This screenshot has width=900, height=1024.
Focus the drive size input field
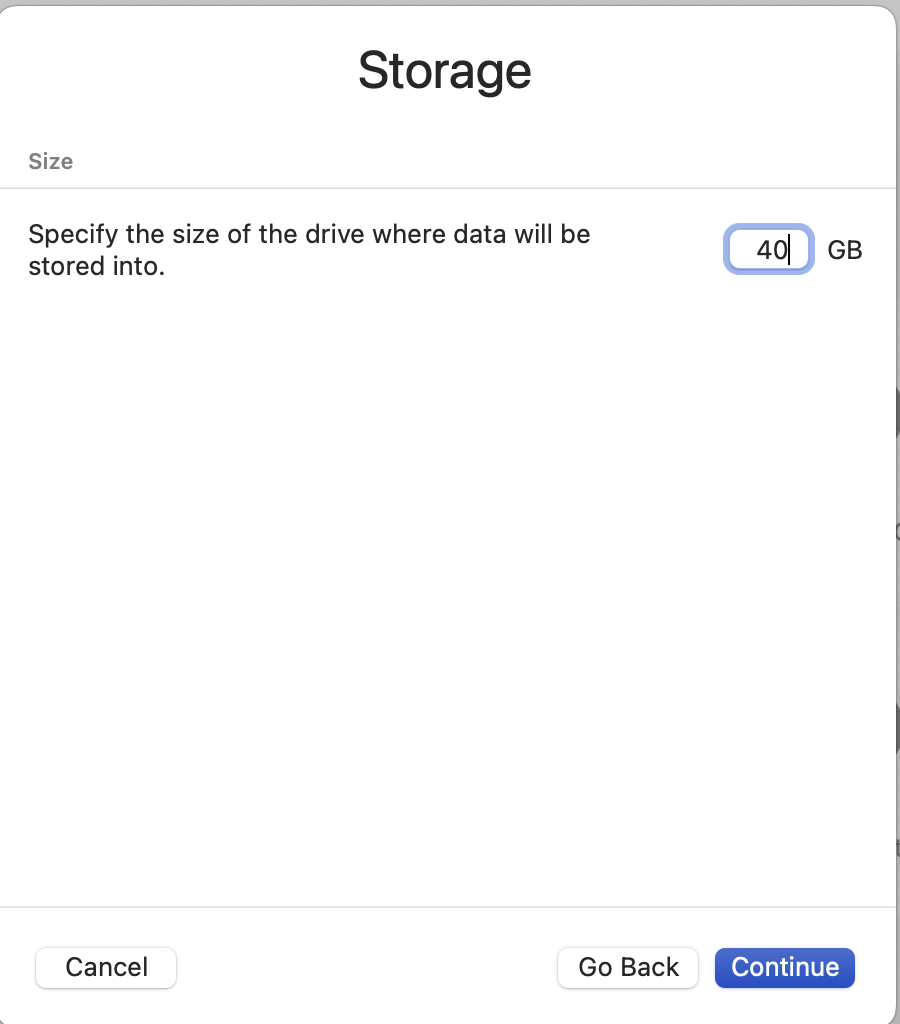click(x=769, y=249)
